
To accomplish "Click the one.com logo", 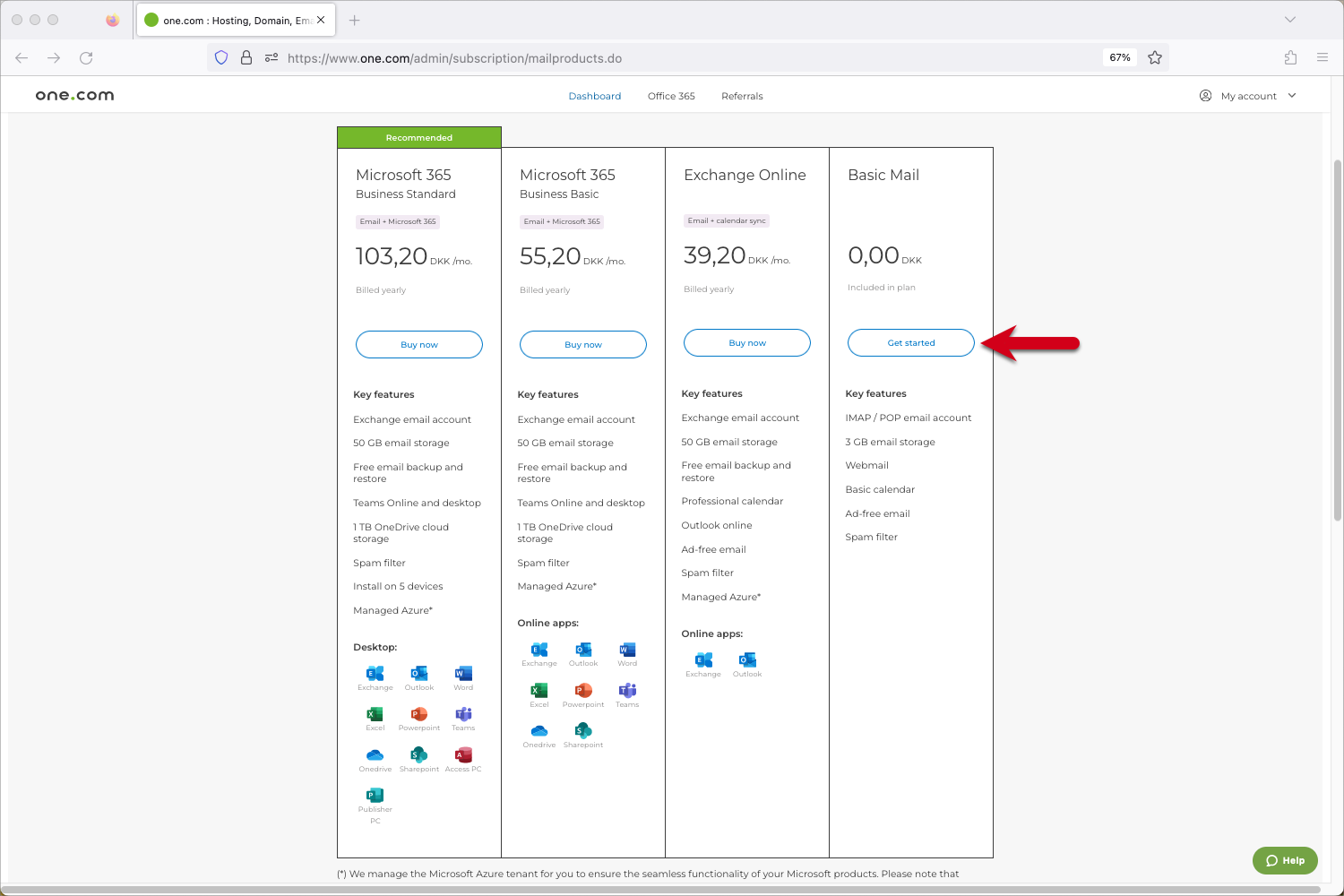I will 75,96.
